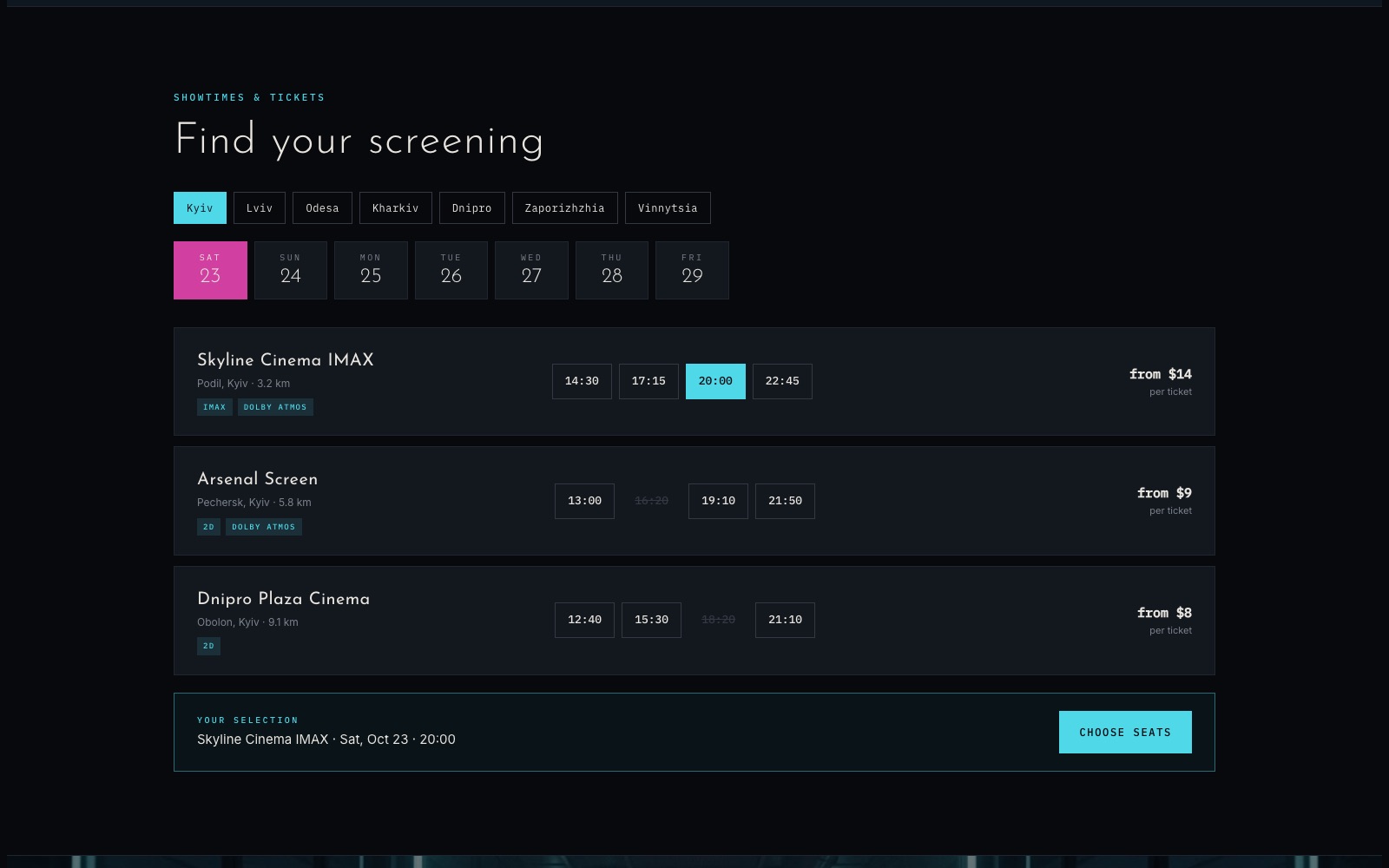Select Tuesday 26 date
1389x868 pixels.
(451, 270)
